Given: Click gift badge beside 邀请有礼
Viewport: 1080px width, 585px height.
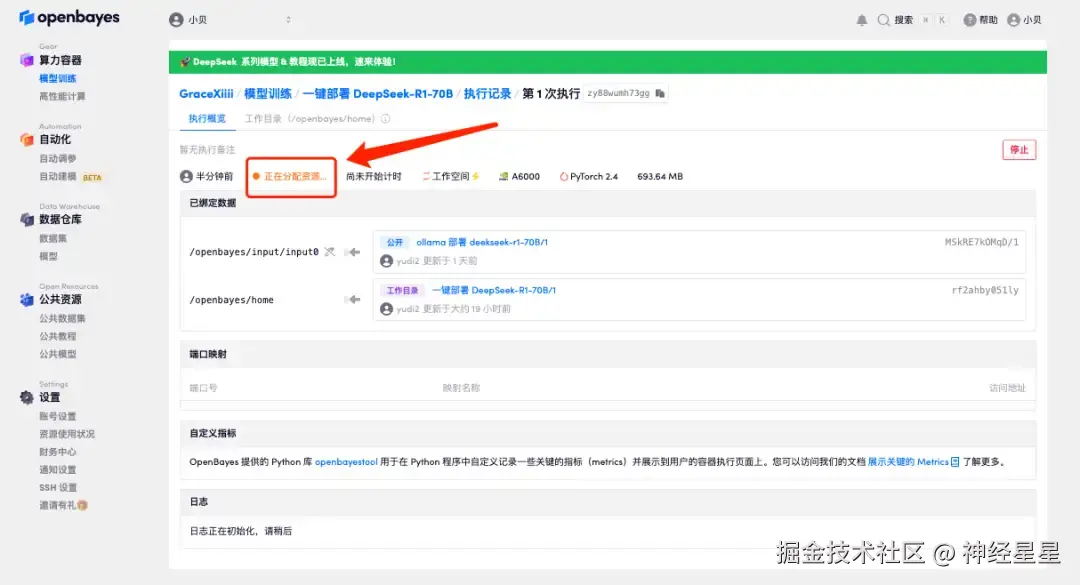Looking at the screenshot, I should click(83, 506).
